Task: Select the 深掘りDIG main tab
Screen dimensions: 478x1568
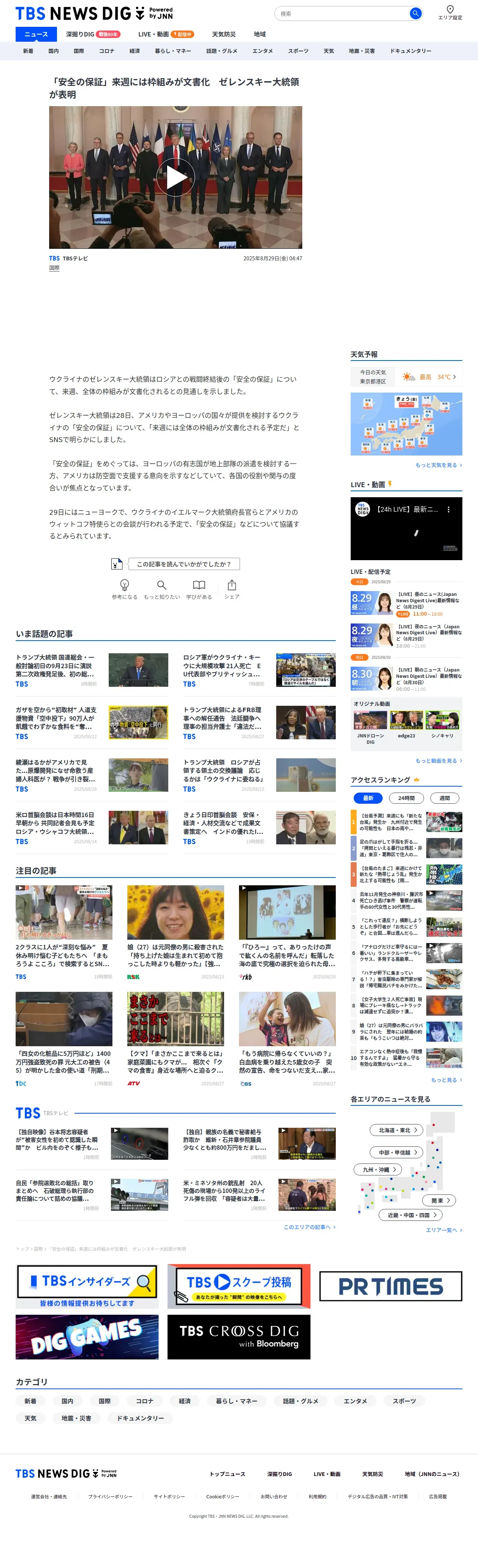Action: [x=92, y=34]
